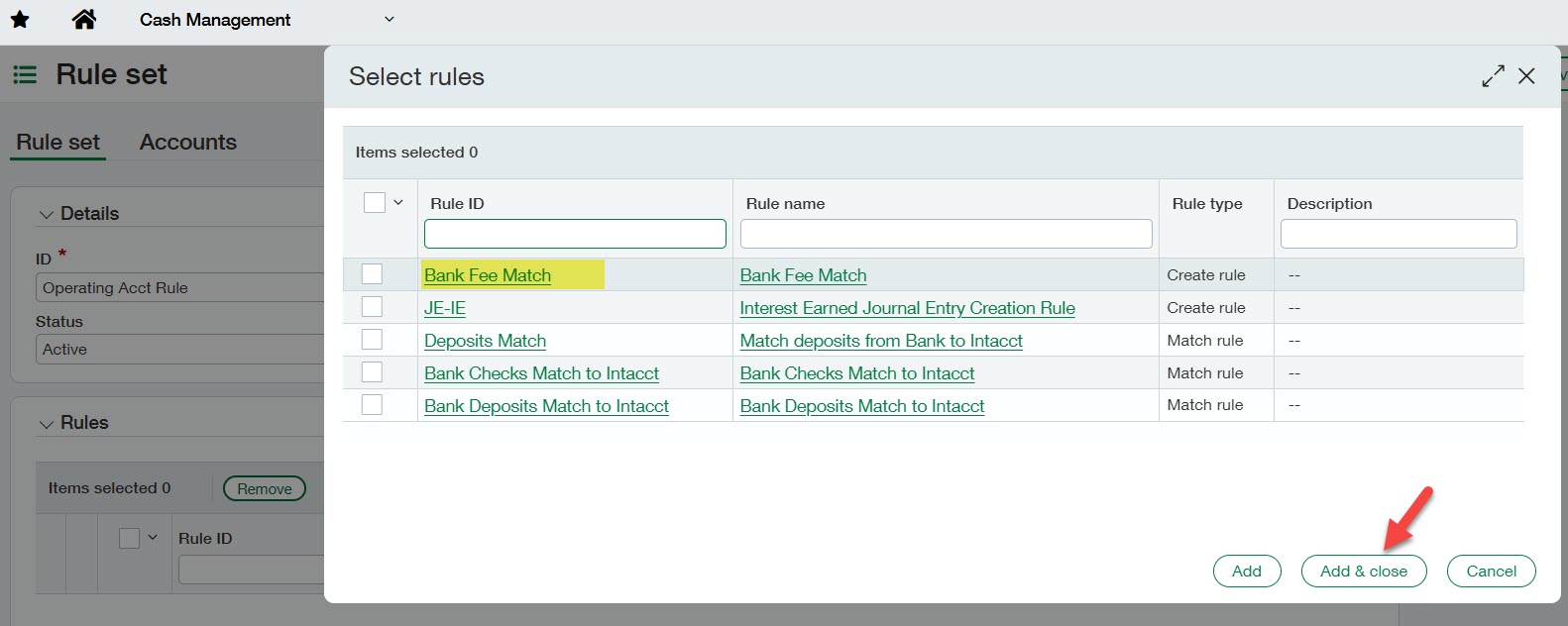Click the Remove button under Rules
Screen dimensions: 1568x626
(x=265, y=489)
